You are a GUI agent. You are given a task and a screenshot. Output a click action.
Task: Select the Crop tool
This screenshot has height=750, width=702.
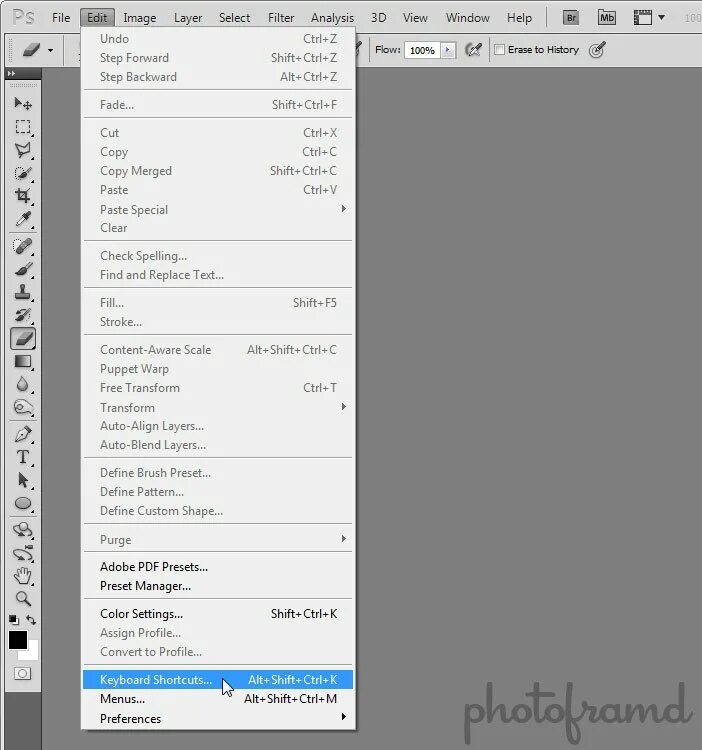point(22,196)
